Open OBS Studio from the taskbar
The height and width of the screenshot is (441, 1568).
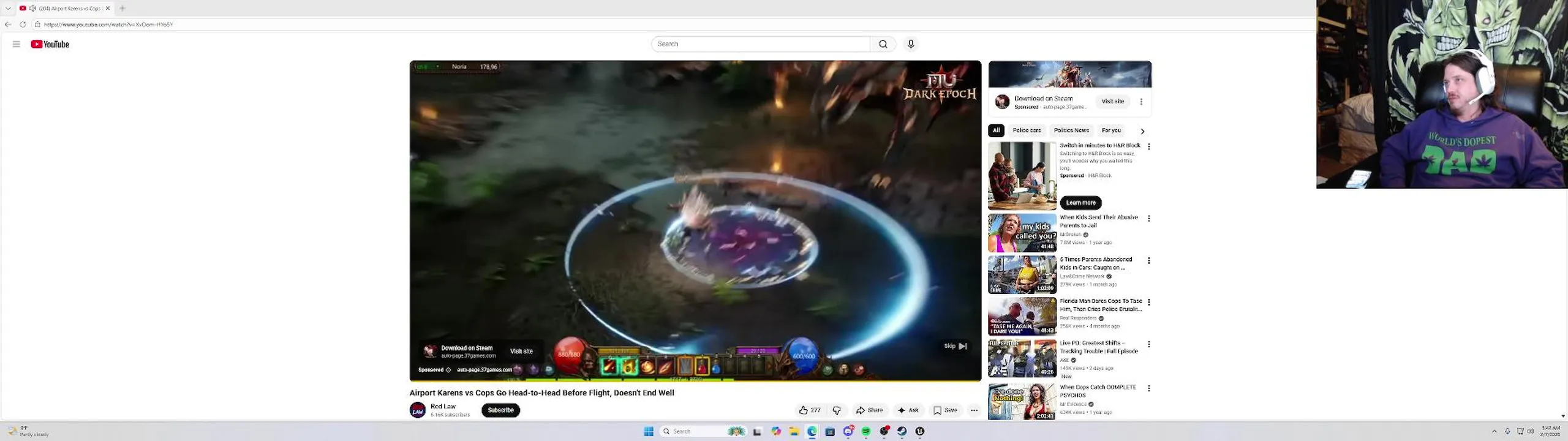click(x=884, y=431)
